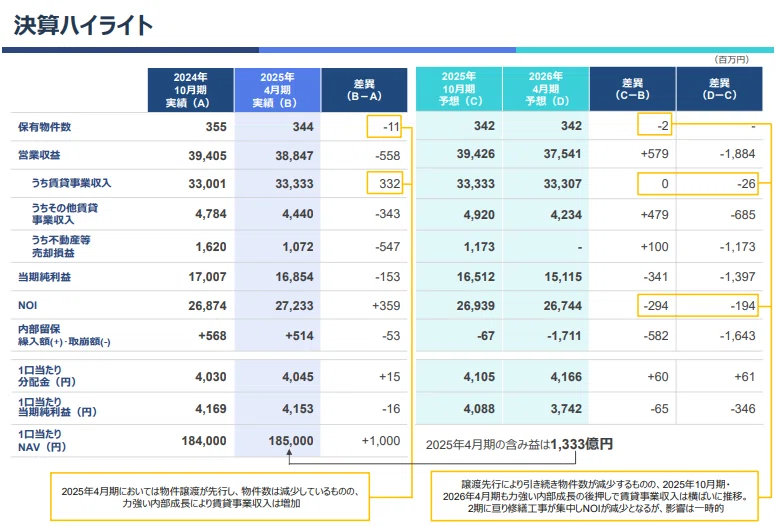775x526 pixels.
Task: Click the forecast value 37,541
Action: [562, 154]
